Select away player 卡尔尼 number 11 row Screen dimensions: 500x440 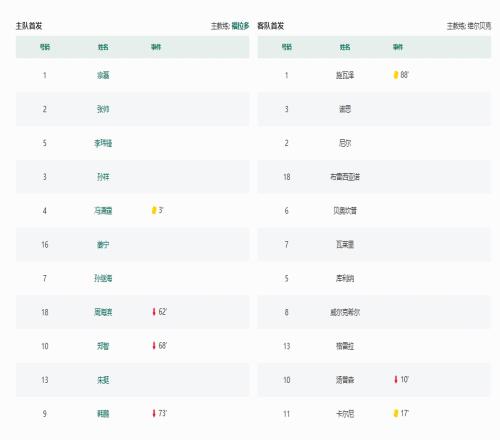374,414
